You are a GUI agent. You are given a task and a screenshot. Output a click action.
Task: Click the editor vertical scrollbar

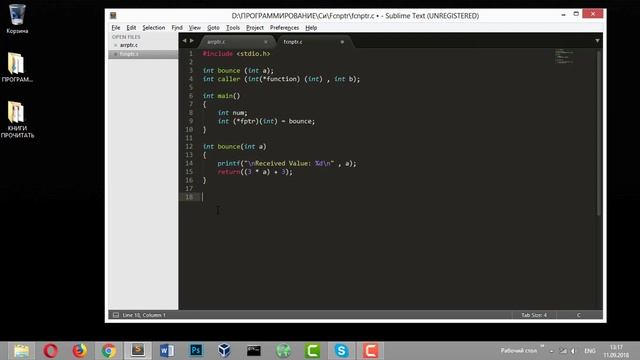599,133
